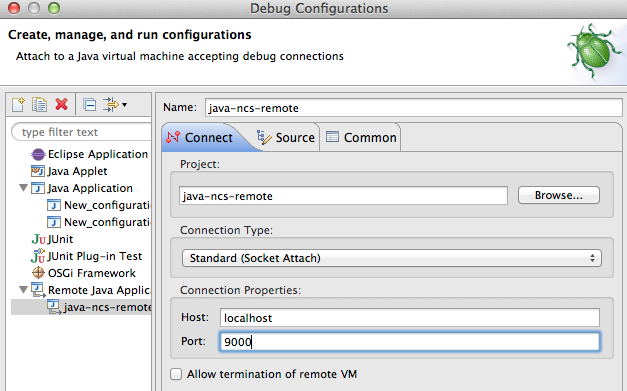
Task: Click the Name field
Action: click(413, 108)
